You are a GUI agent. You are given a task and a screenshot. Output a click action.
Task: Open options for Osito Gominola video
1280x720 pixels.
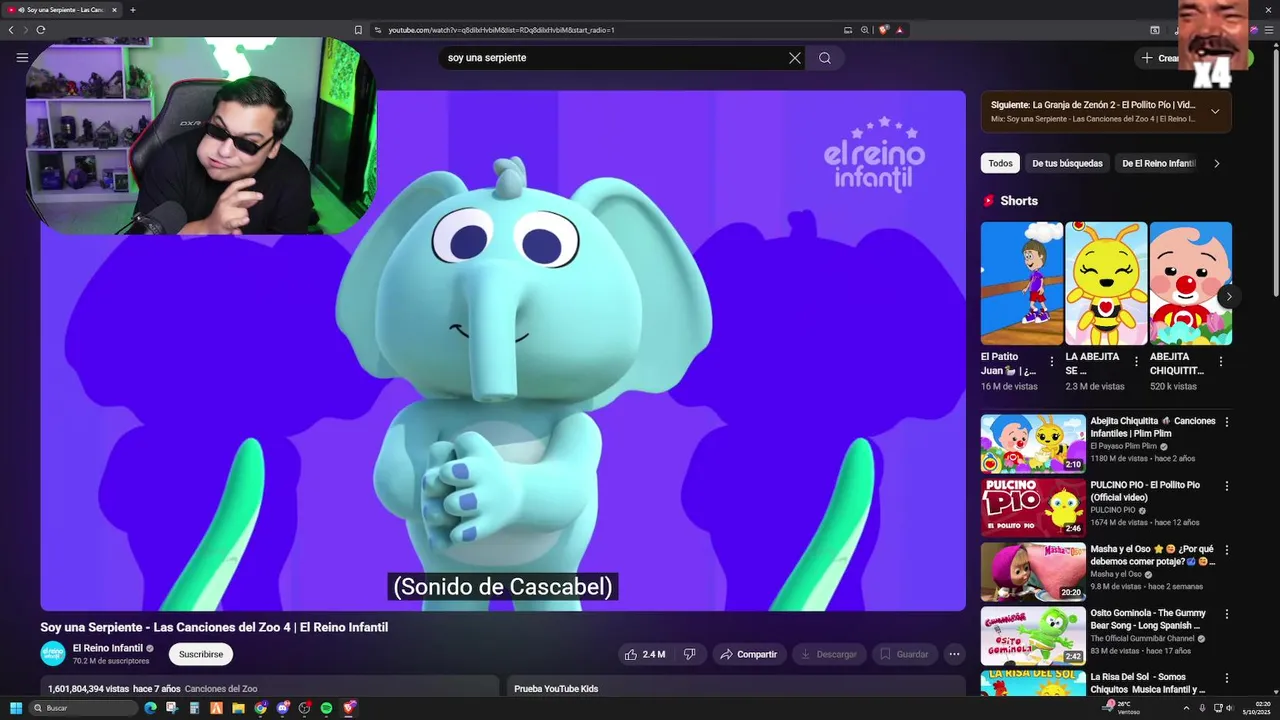(1227, 614)
